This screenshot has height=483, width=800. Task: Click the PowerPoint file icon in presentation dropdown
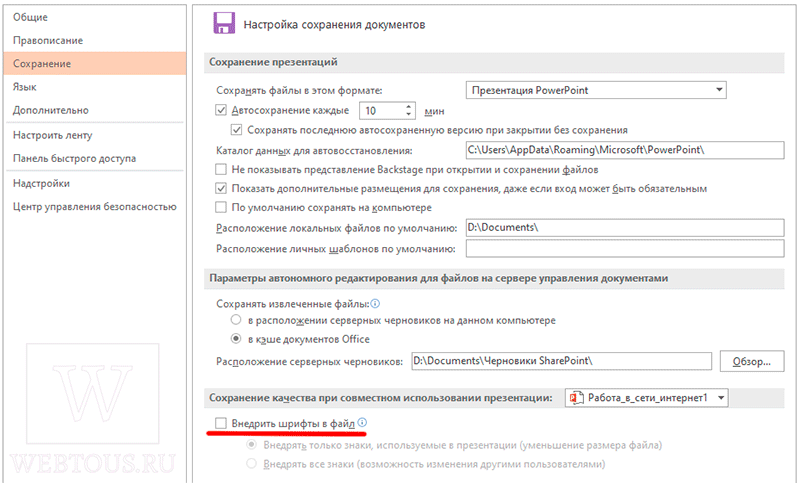pos(577,398)
